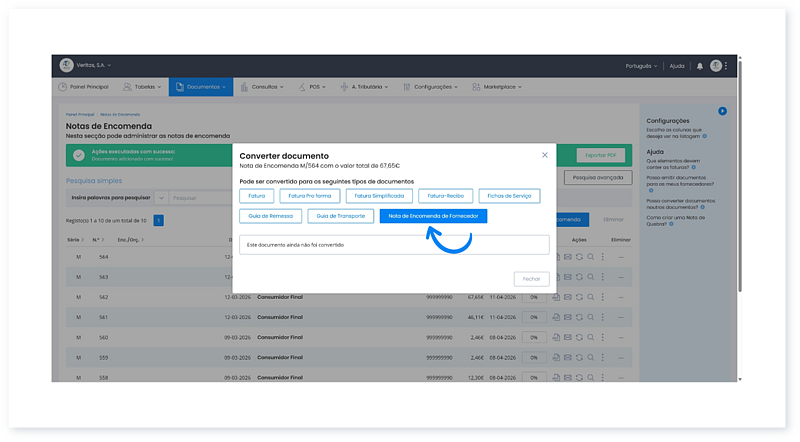Image resolution: width=800 pixels, height=442 pixels.
Task: Convert to Nota de Encomenda de Fornecedor
Action: click(x=433, y=216)
